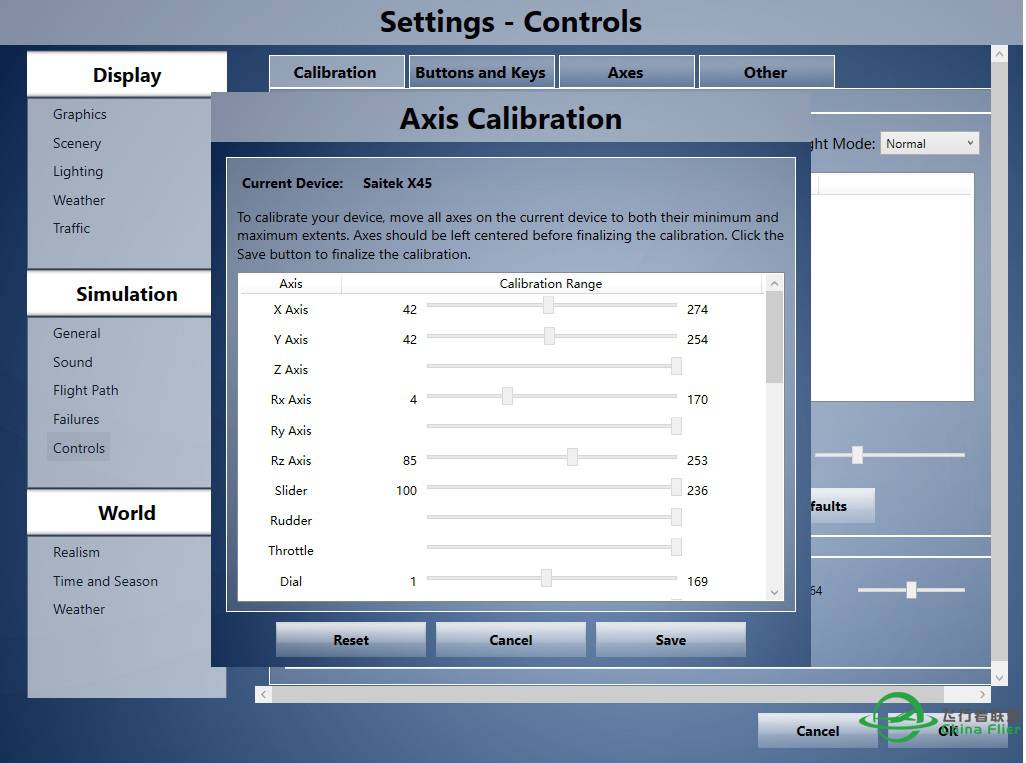Select Realism under World
This screenshot has height=763, width=1026.
(76, 552)
